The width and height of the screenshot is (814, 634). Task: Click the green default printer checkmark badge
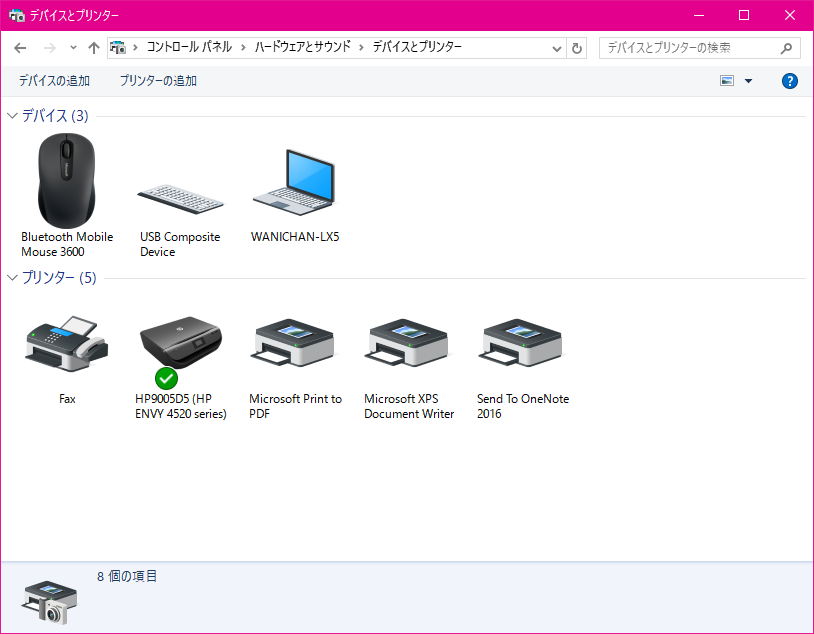tap(166, 378)
